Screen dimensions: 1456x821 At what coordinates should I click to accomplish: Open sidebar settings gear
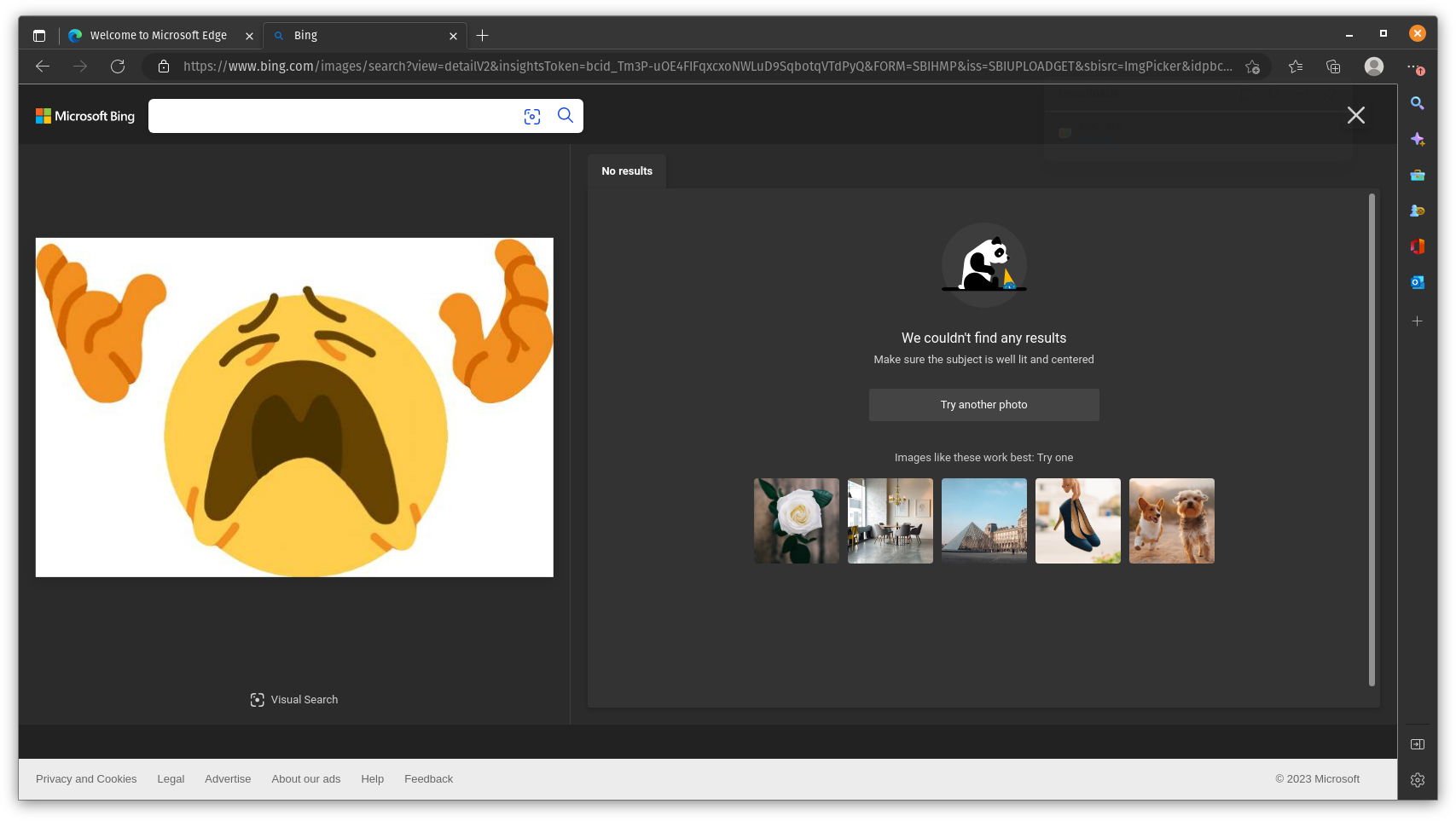[1418, 780]
